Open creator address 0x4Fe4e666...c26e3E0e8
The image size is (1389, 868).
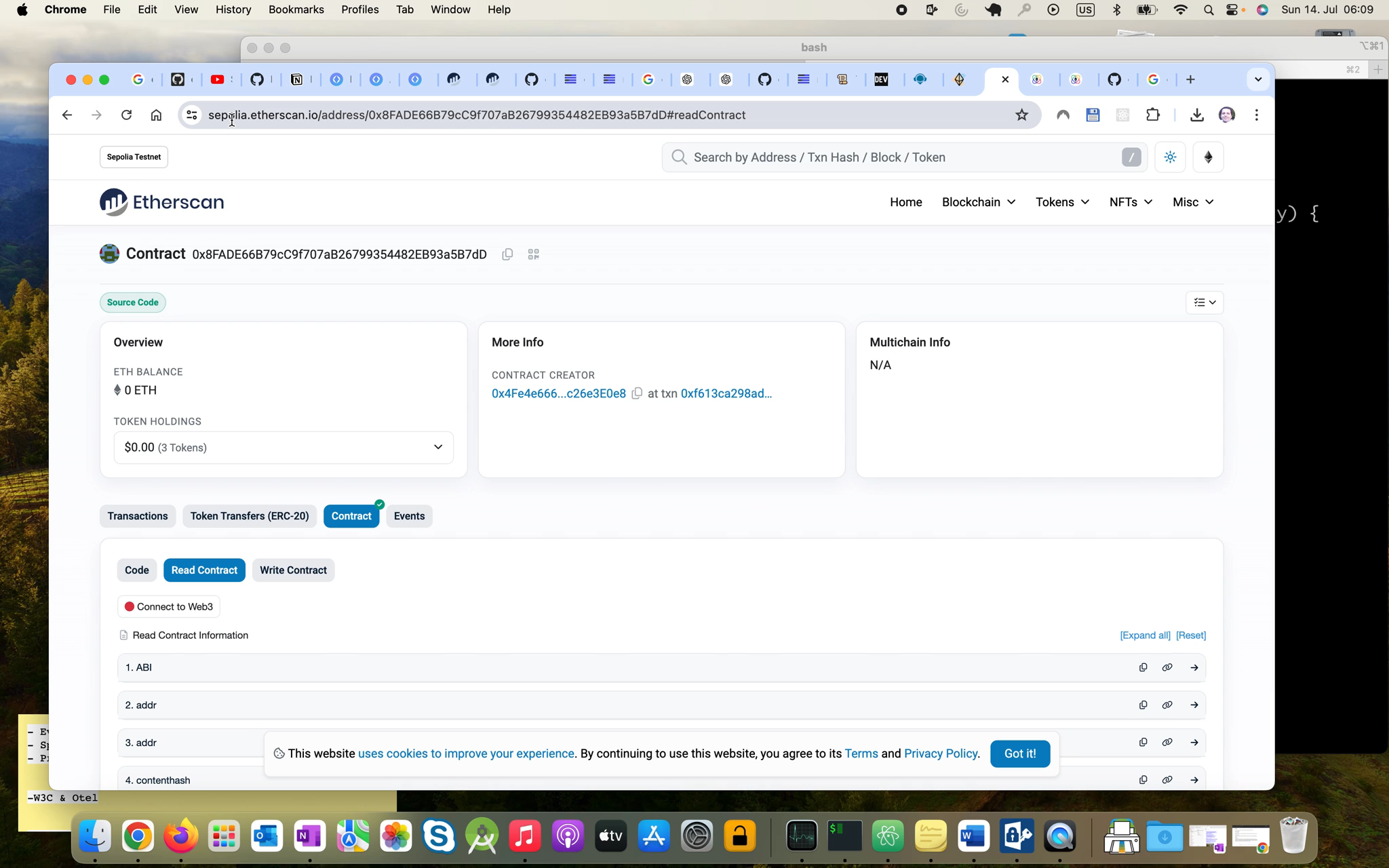pos(559,393)
